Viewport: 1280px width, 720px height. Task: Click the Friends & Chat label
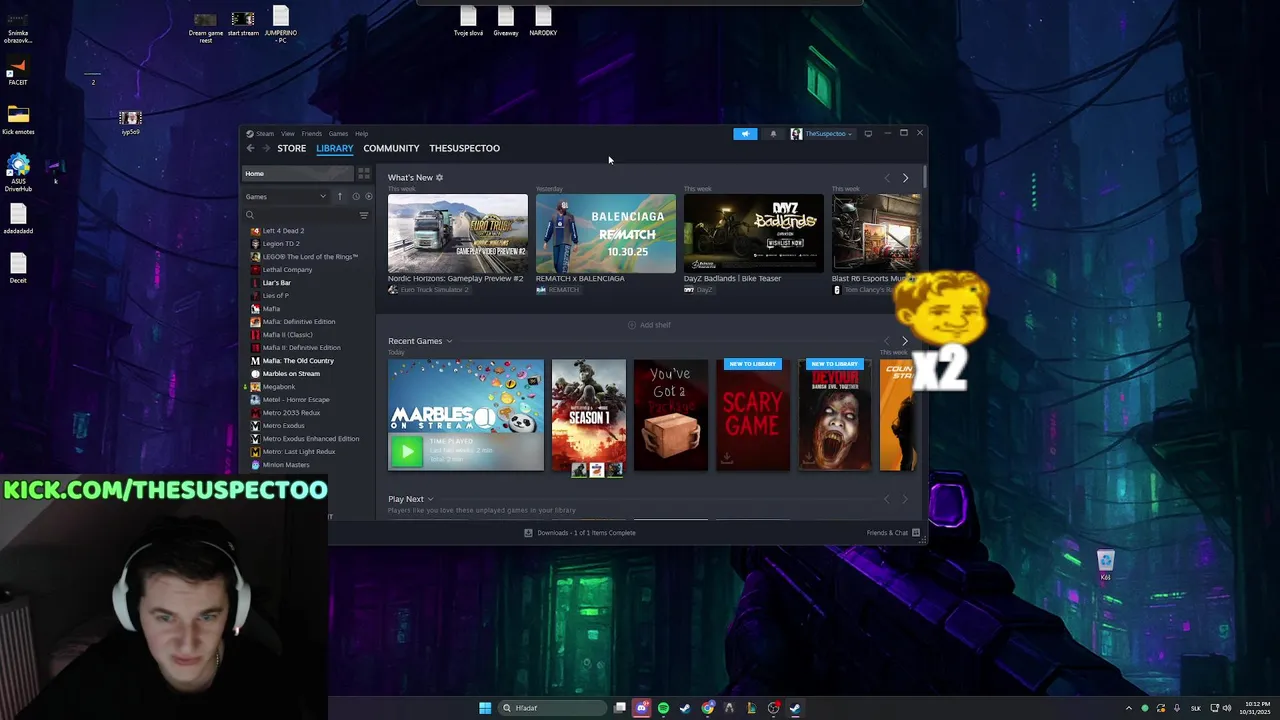pyautogui.click(x=887, y=533)
